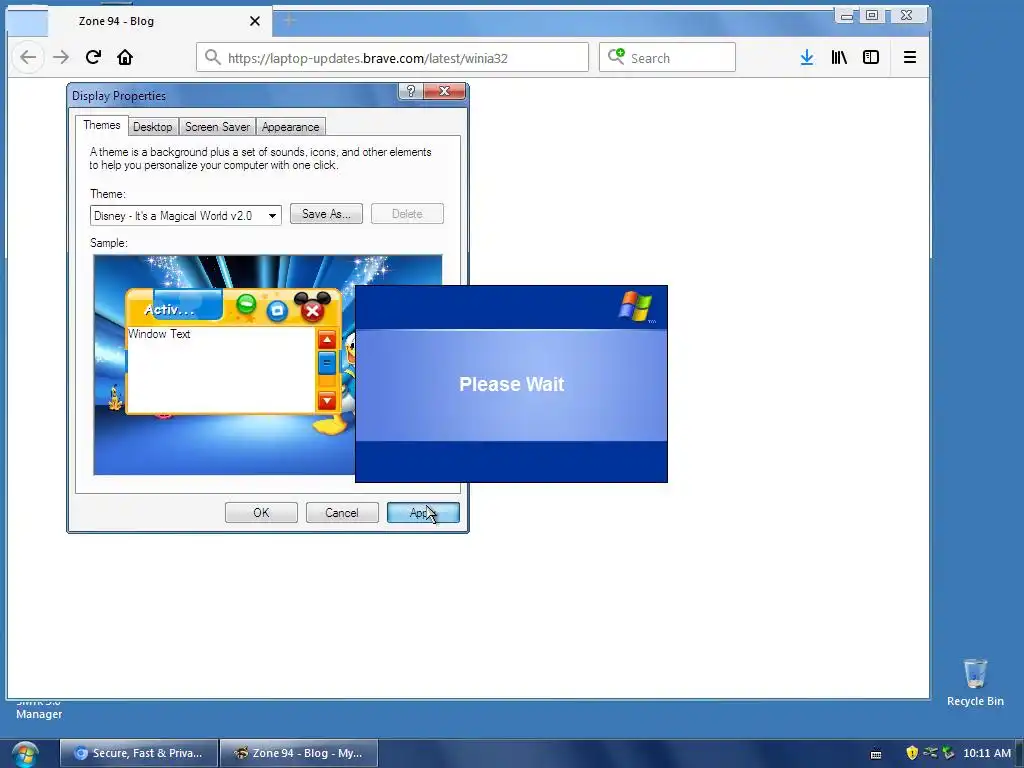Open Secure, Fast & Priva... taskbar button

click(139, 753)
